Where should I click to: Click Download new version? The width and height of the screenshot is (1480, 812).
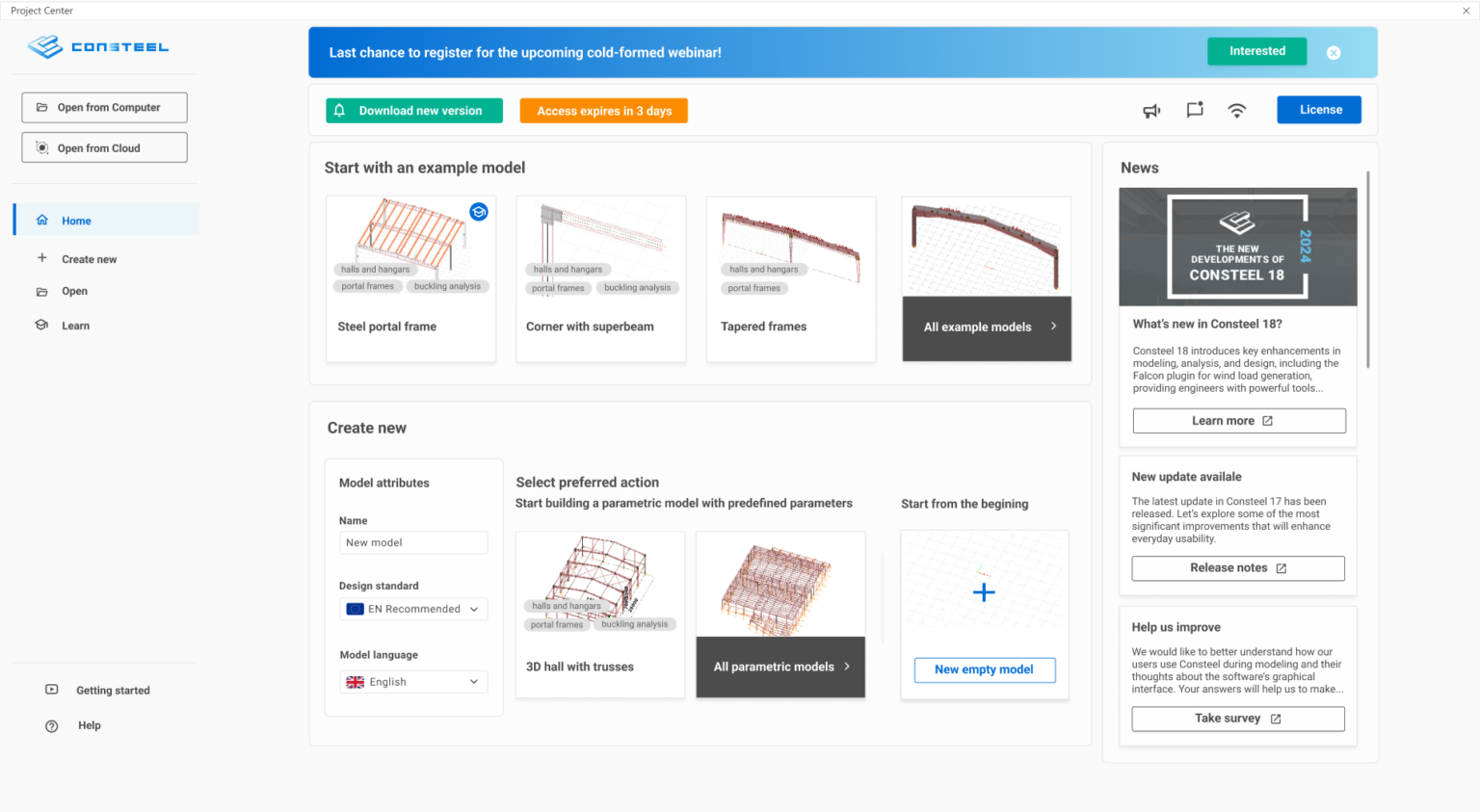[414, 111]
